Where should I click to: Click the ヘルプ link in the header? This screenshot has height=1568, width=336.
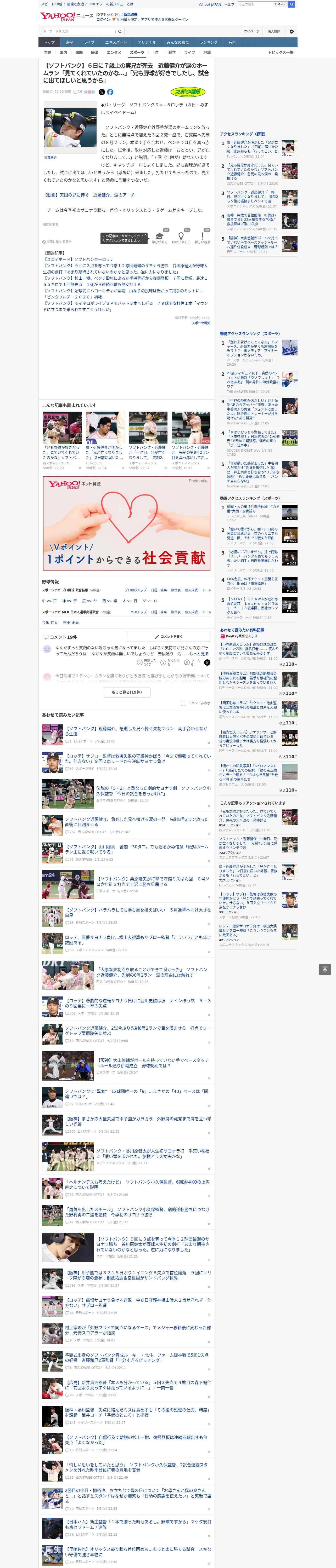point(229,4)
